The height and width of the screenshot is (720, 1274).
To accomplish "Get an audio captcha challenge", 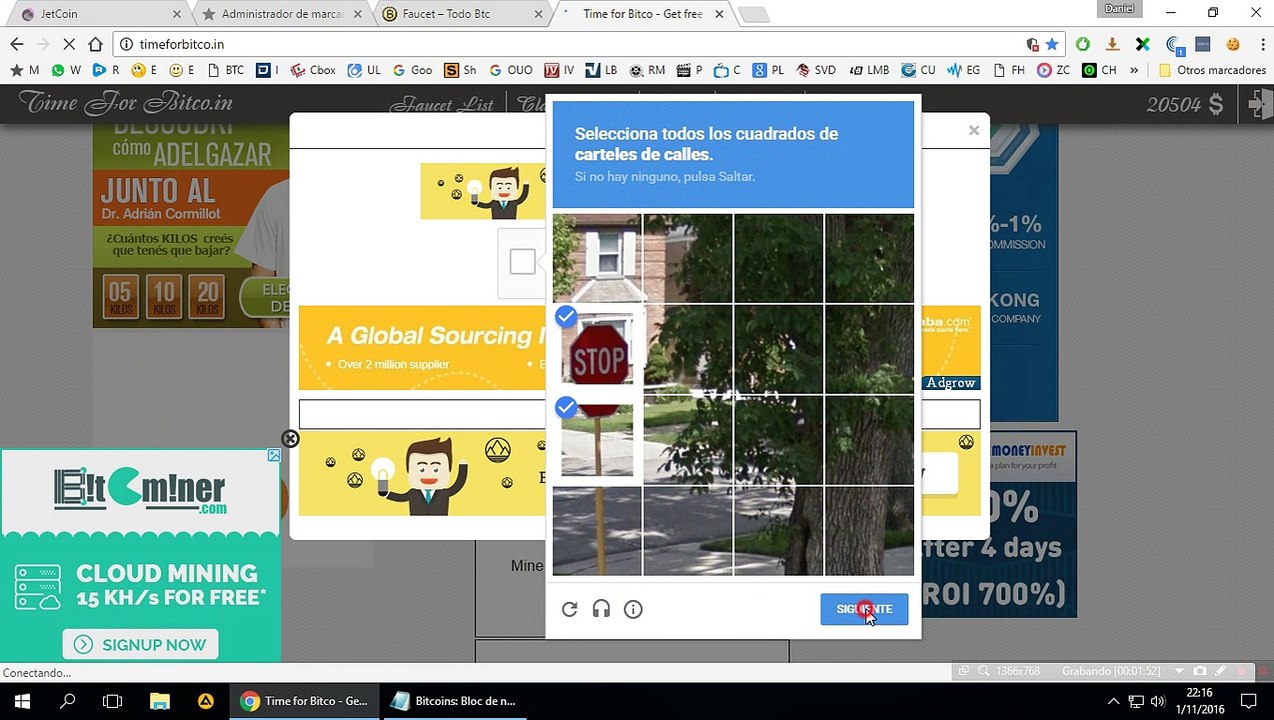I will click(x=601, y=609).
